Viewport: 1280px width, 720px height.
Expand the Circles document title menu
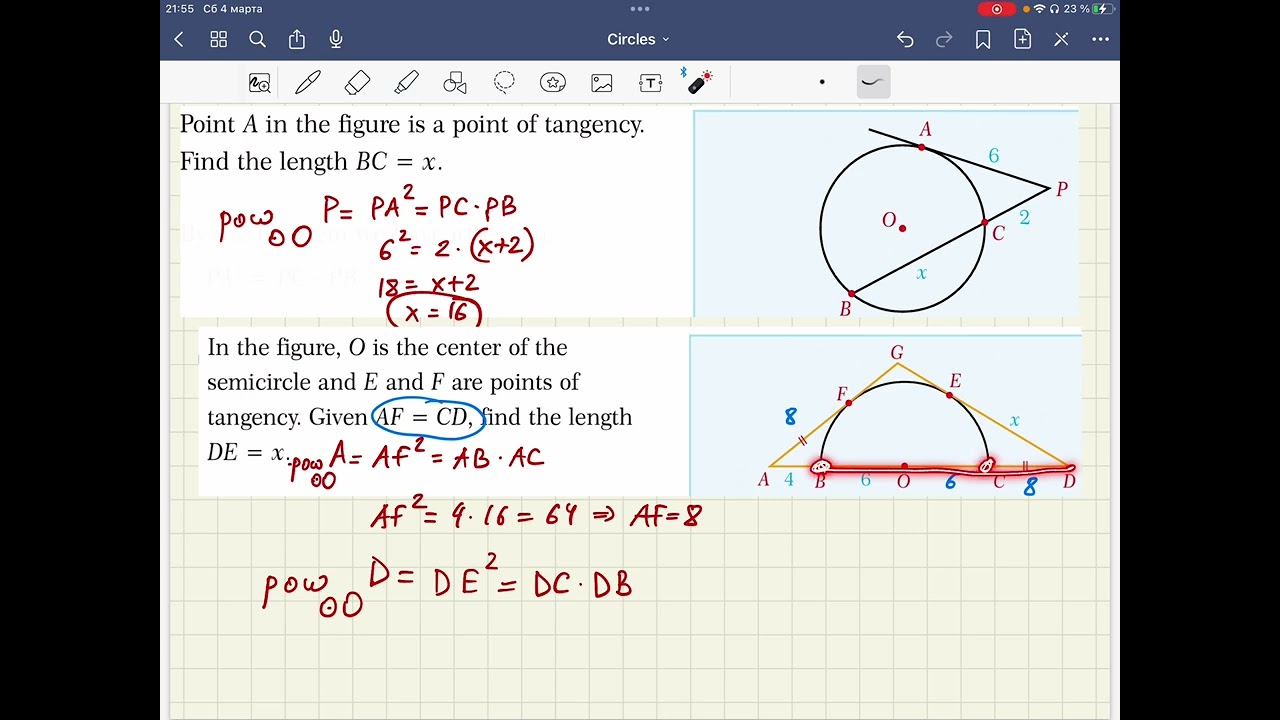click(638, 39)
